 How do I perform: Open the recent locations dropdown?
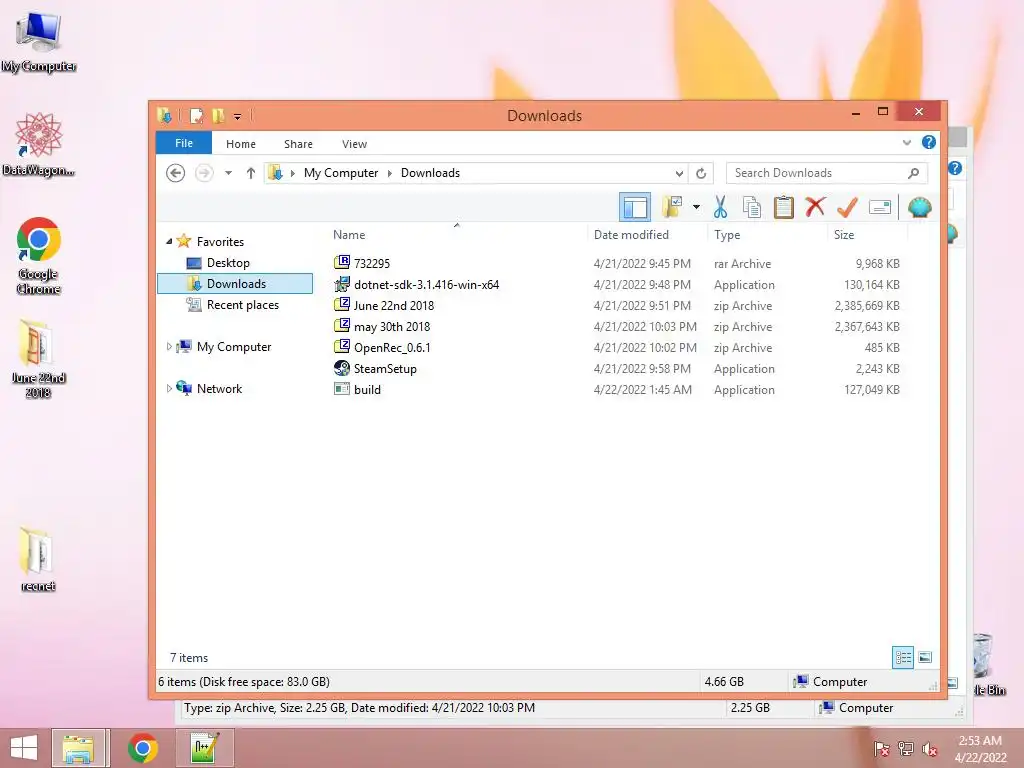228,173
